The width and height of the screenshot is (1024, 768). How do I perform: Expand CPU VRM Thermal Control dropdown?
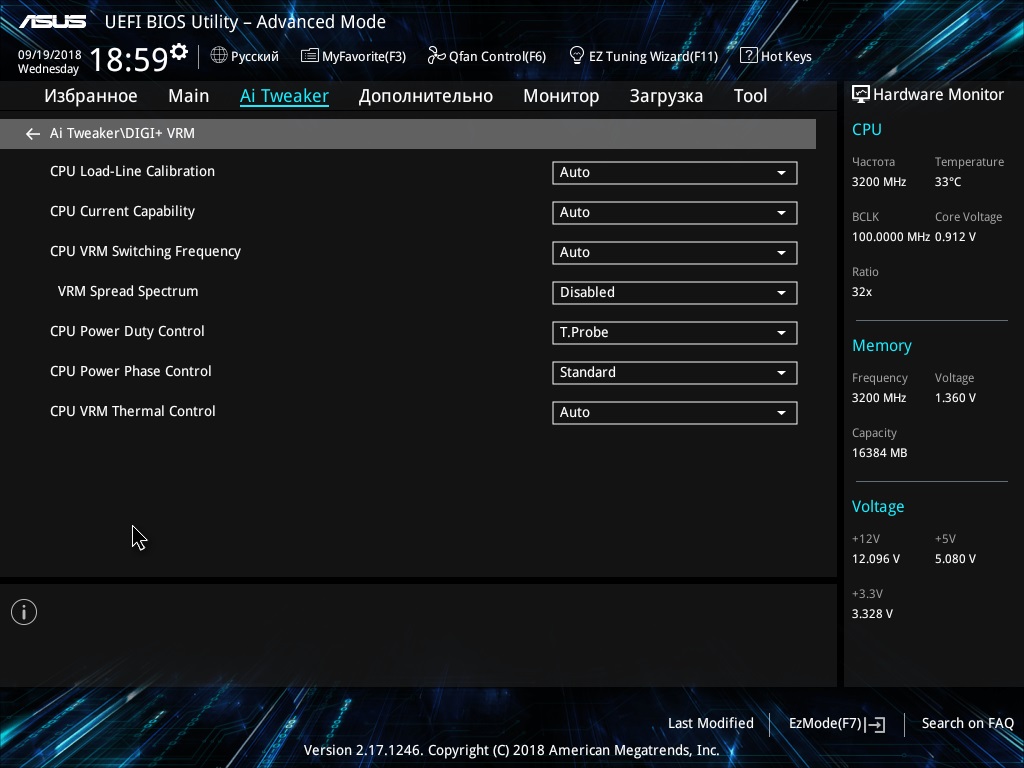pos(675,413)
